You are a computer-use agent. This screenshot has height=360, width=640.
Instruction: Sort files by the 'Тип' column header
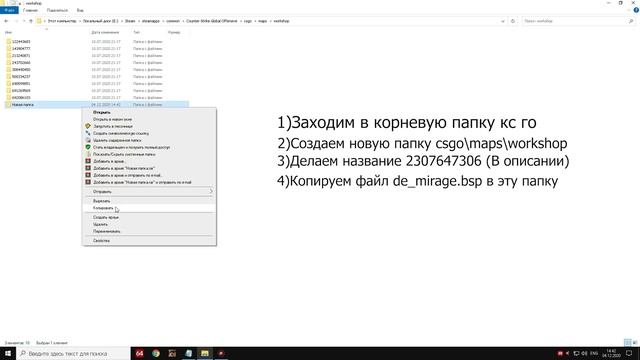(136, 32)
